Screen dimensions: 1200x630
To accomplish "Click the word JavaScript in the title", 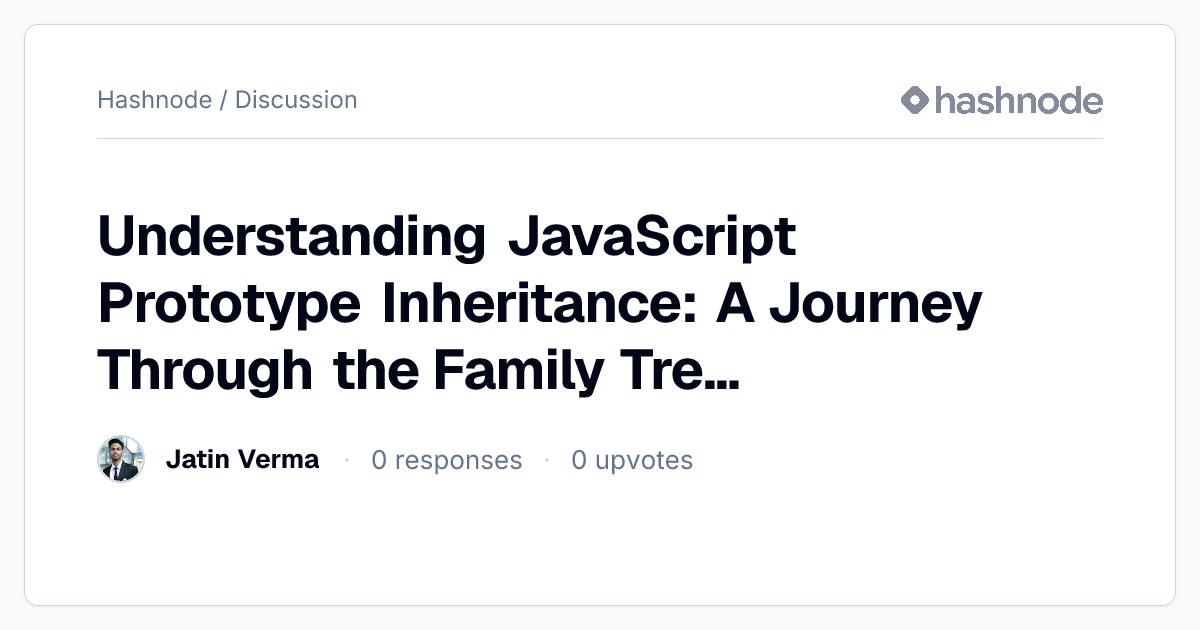I will 652,236.
